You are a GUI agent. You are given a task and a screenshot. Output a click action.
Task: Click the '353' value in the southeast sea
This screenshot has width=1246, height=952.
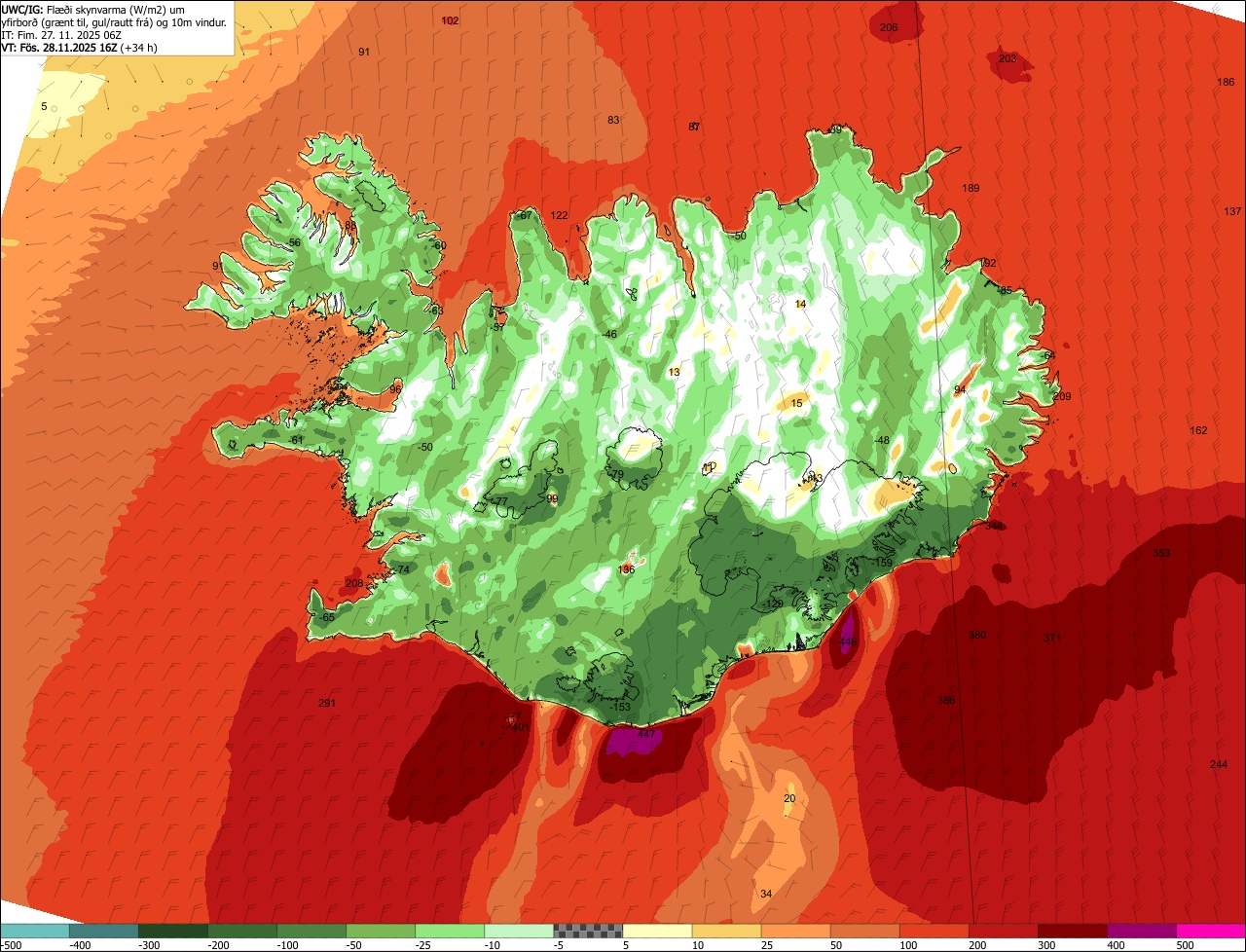pos(1161,553)
